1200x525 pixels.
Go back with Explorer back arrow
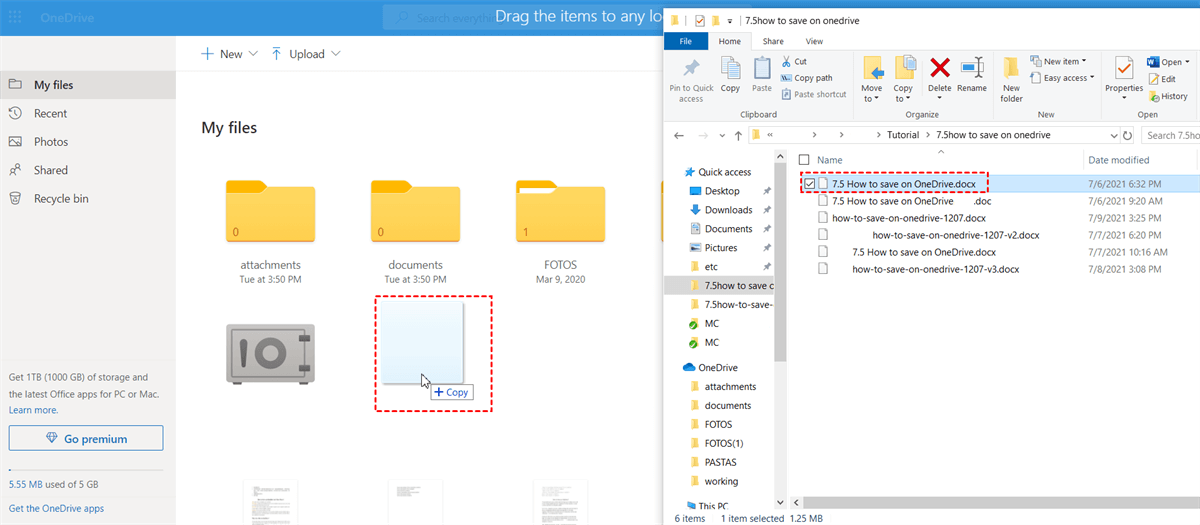[x=679, y=135]
